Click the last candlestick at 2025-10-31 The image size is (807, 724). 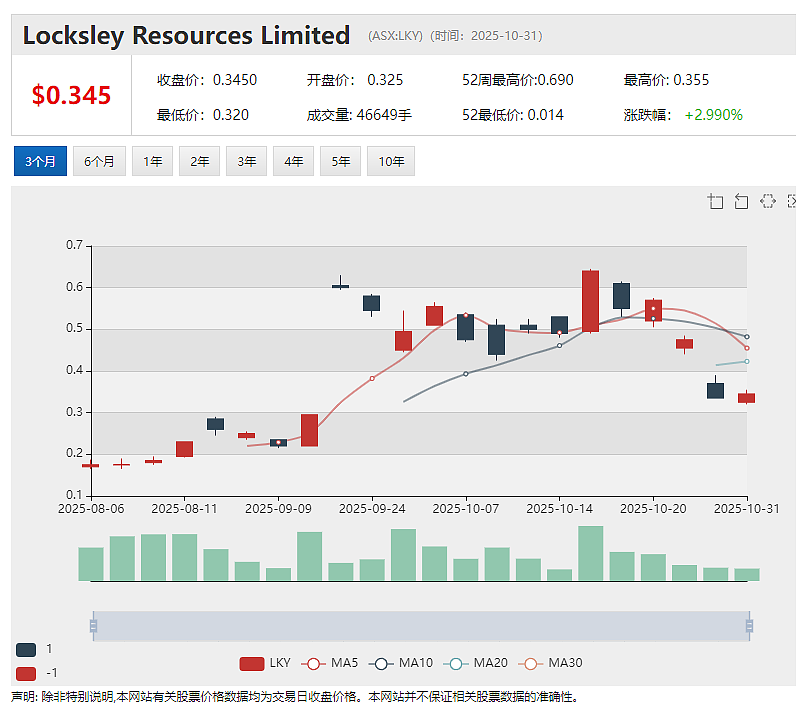[x=746, y=398]
